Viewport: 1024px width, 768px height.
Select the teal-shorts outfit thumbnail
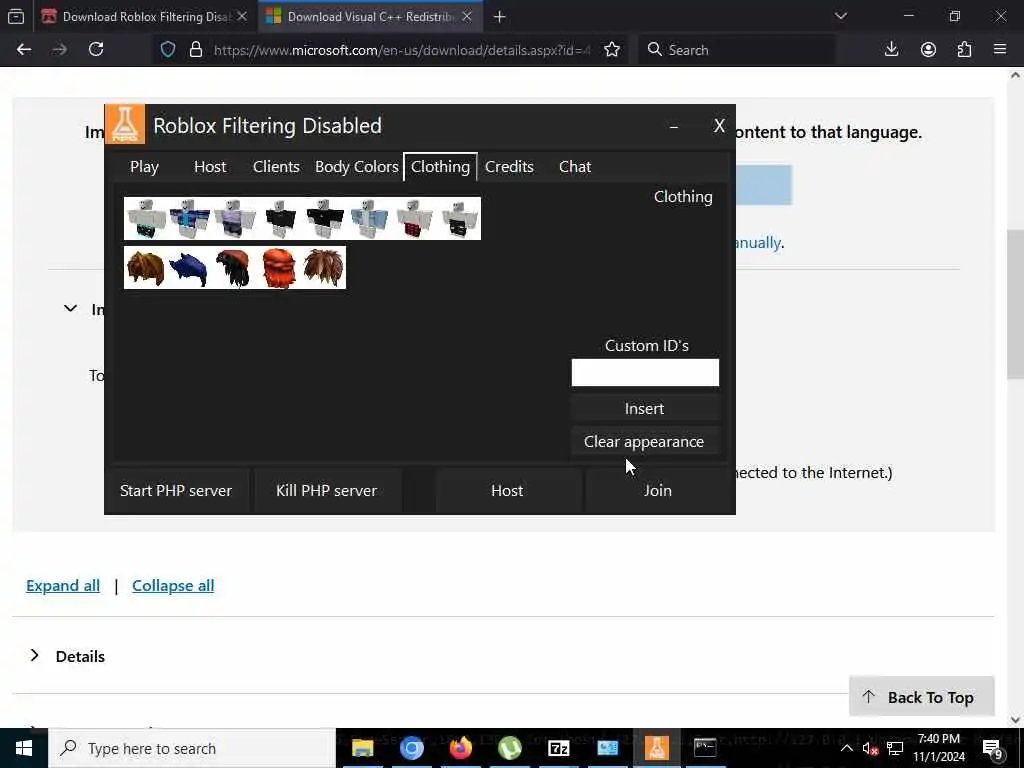click(x=146, y=219)
